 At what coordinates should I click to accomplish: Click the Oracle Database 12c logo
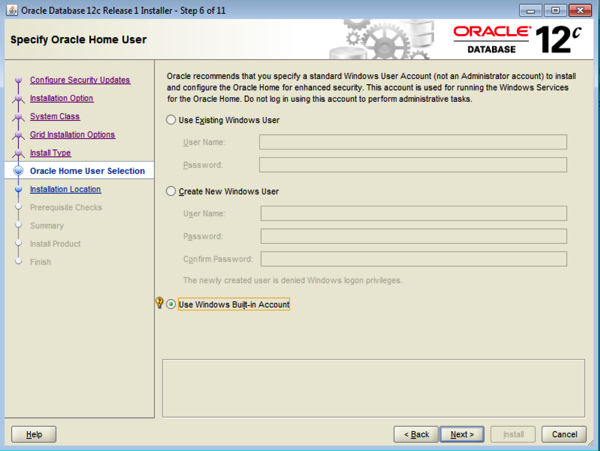click(x=517, y=39)
